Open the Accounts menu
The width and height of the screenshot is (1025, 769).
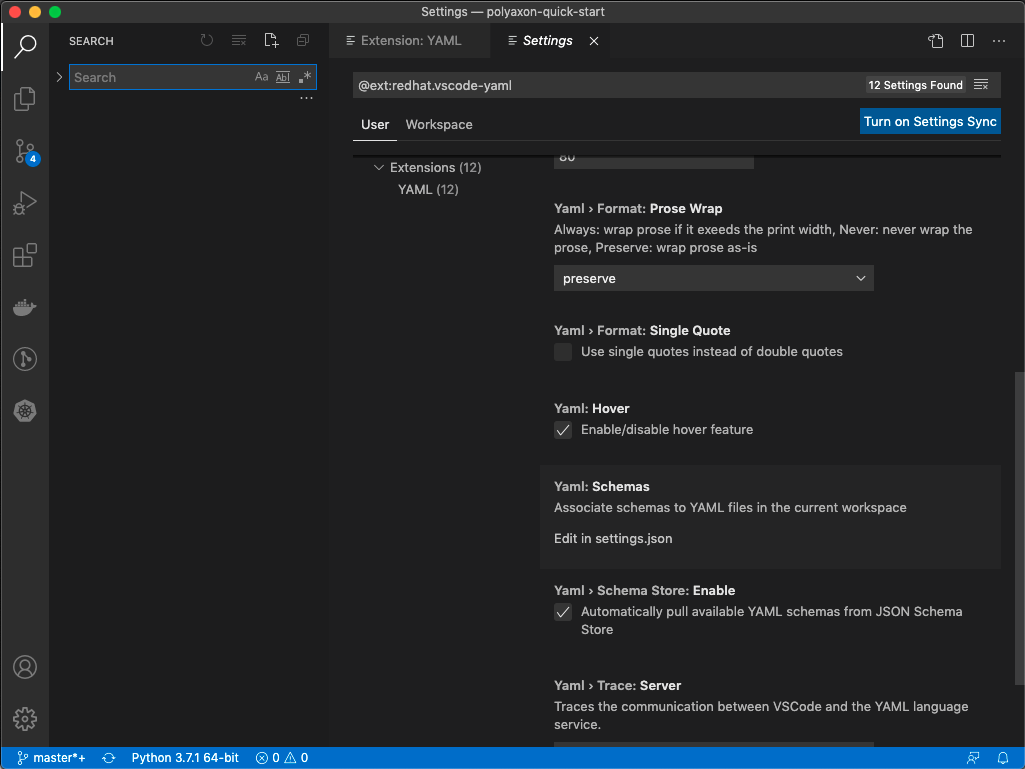25,667
